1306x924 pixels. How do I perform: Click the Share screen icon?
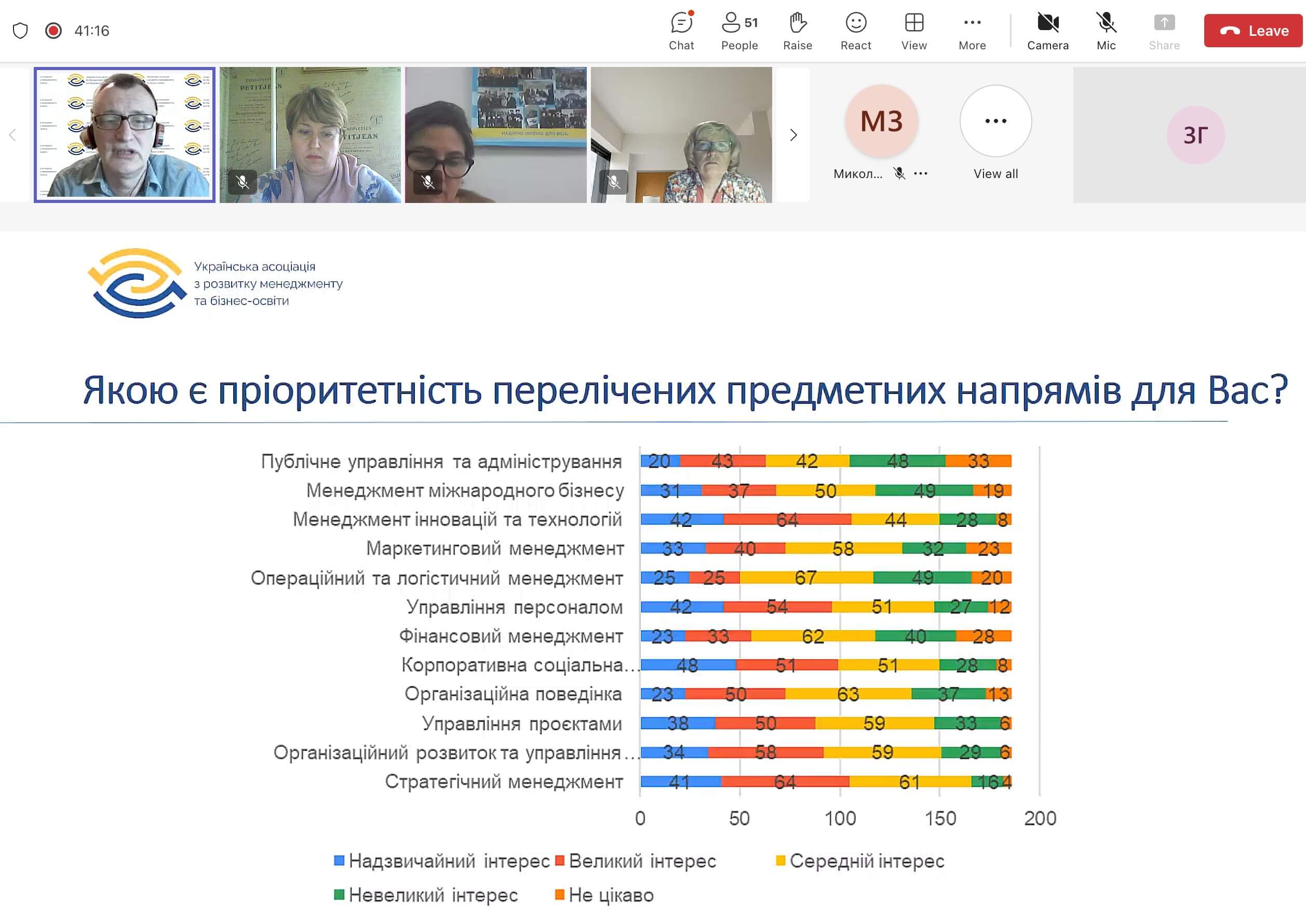1164,31
